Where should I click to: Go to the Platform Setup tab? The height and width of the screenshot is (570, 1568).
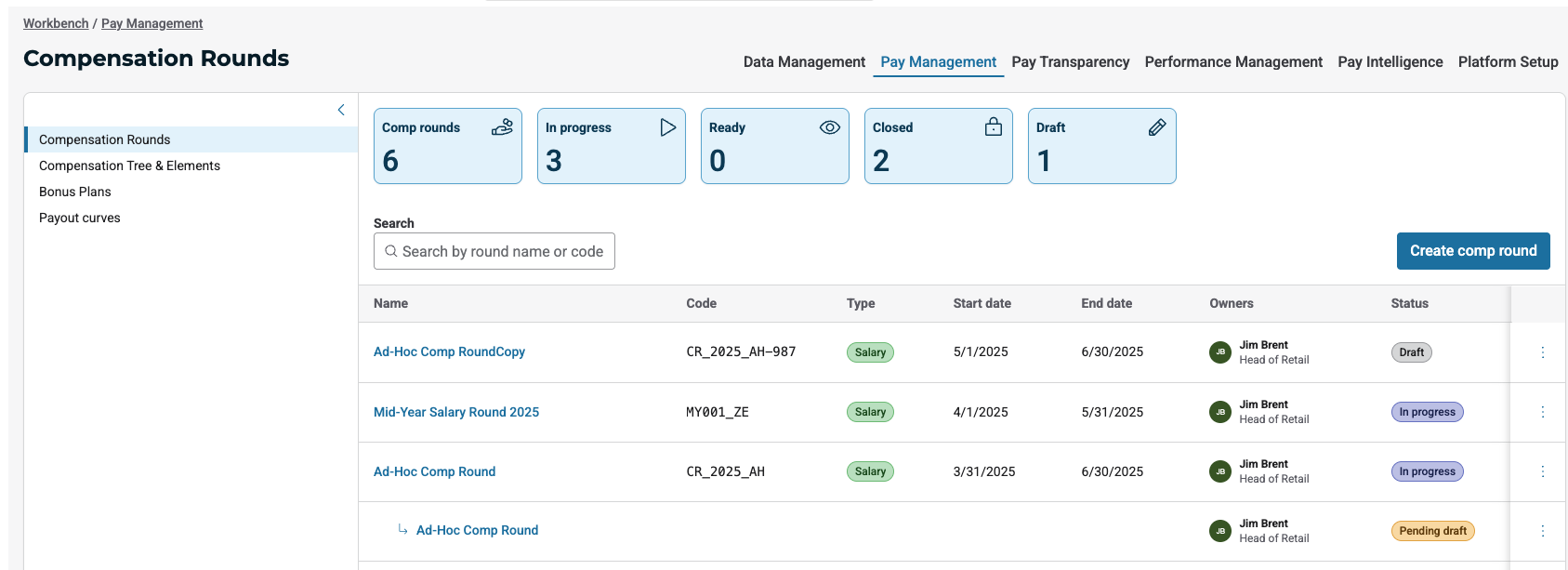click(1508, 62)
